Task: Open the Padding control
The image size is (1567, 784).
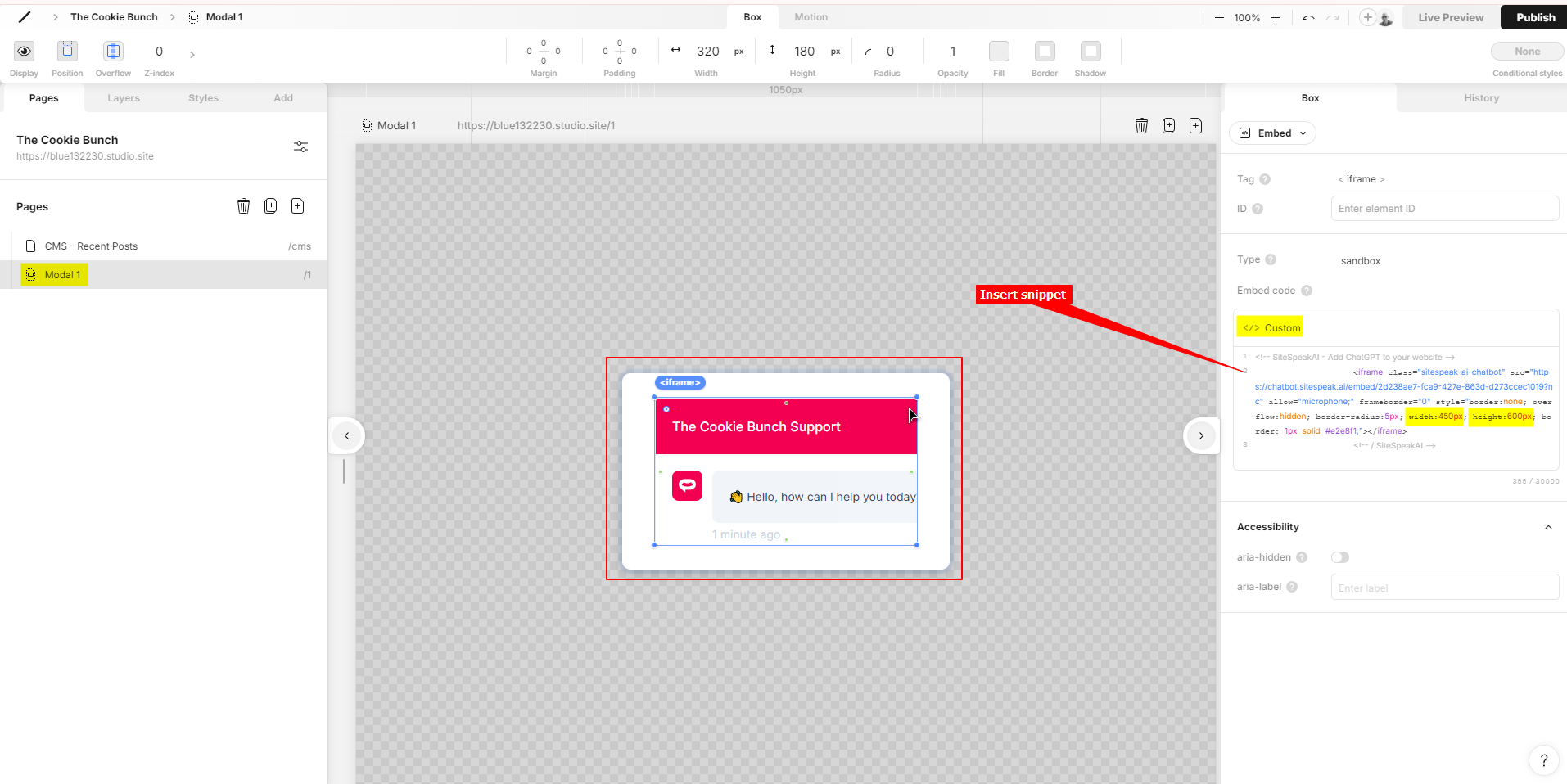Action: point(620,52)
